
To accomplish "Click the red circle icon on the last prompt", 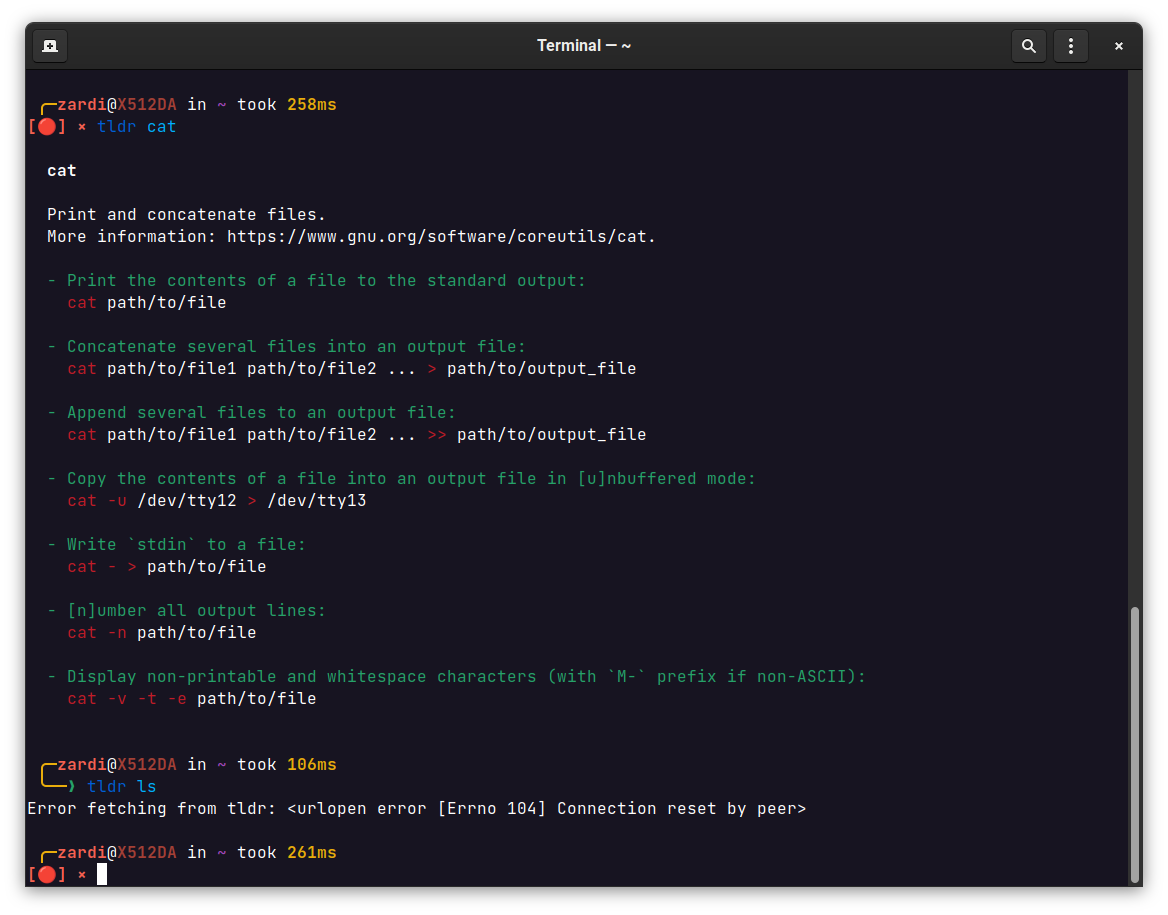I will point(45,873).
